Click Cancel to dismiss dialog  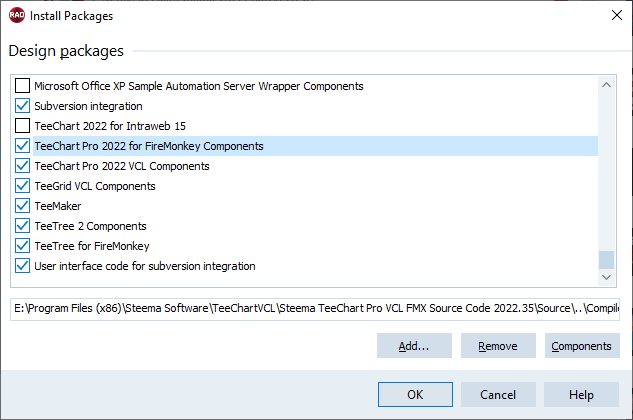[498, 395]
